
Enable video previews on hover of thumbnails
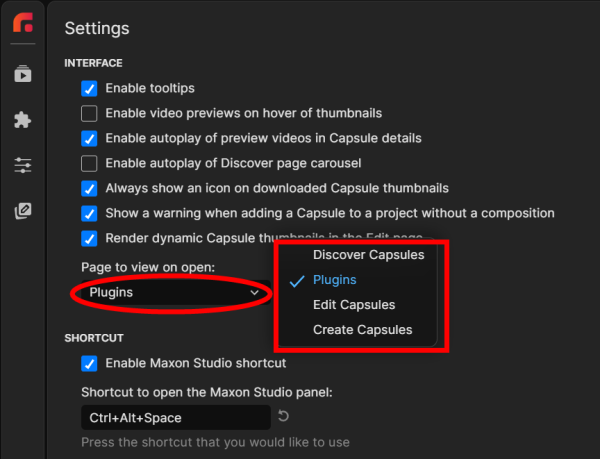point(89,113)
